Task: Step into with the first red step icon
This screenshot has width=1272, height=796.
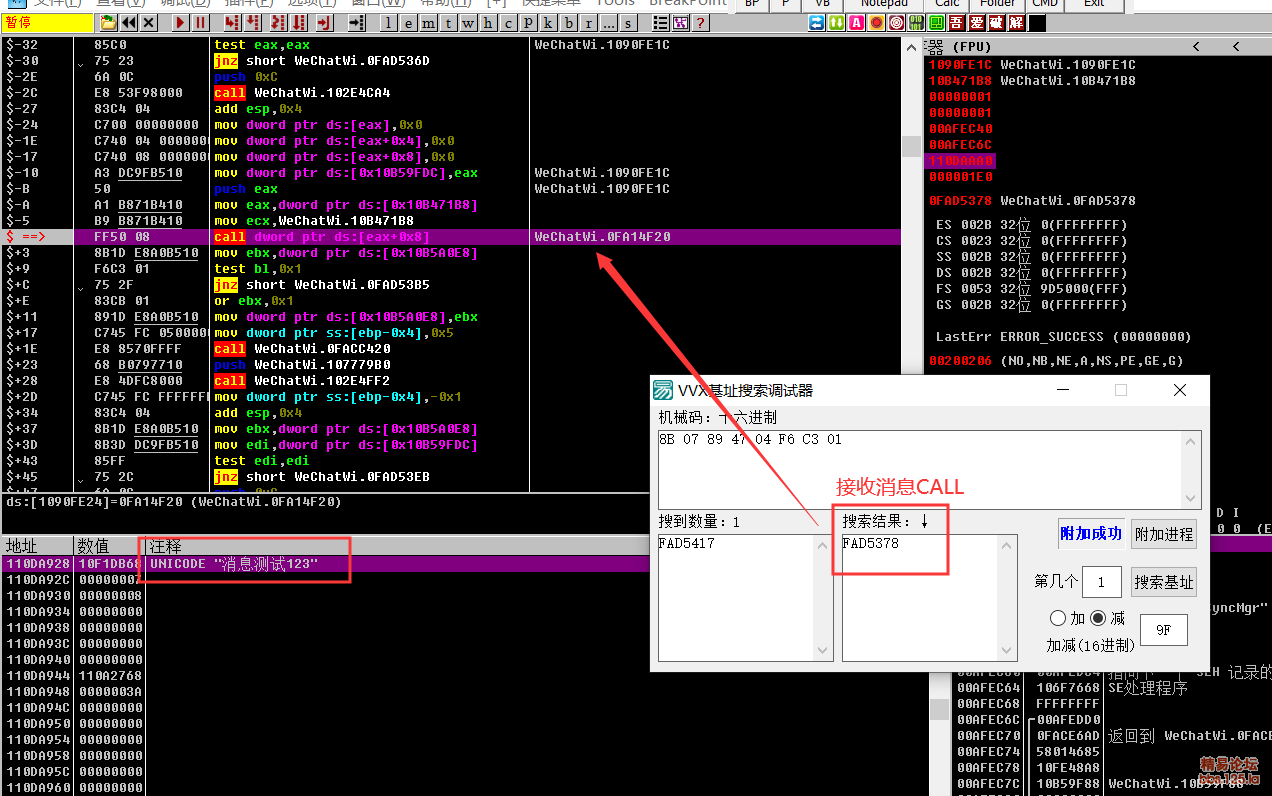Action: pos(232,22)
